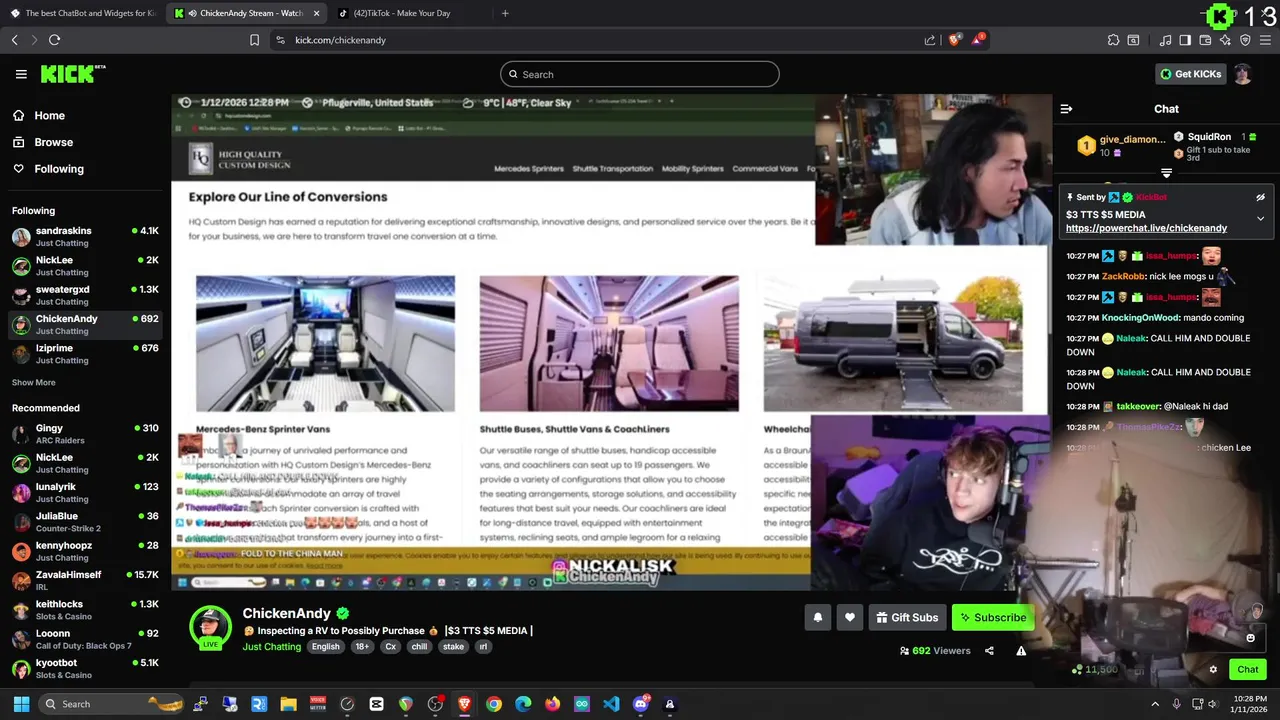Click the address bar URL
The image size is (1280, 720).
click(340, 40)
